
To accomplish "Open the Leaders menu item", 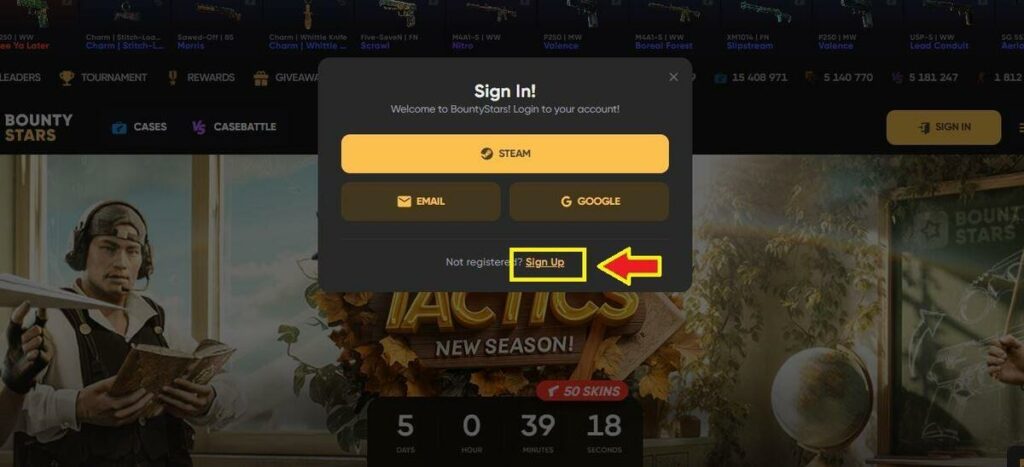I will 20,77.
